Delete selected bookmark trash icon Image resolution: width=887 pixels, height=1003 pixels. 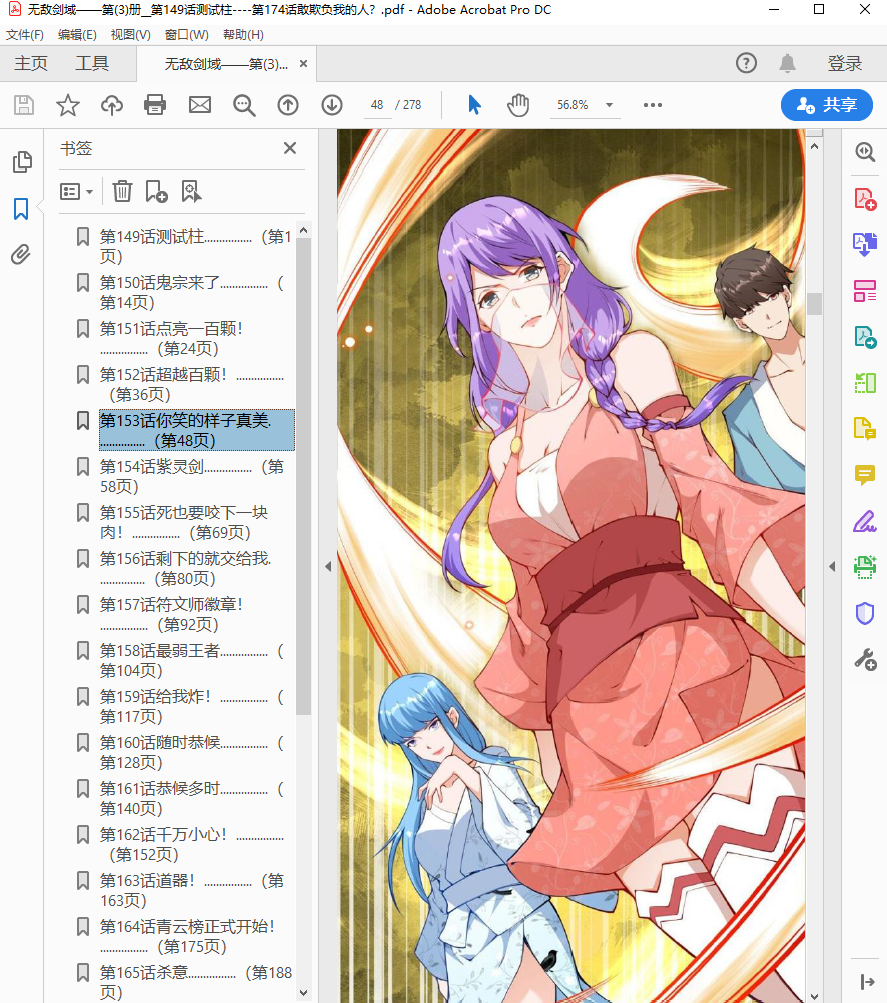122,191
